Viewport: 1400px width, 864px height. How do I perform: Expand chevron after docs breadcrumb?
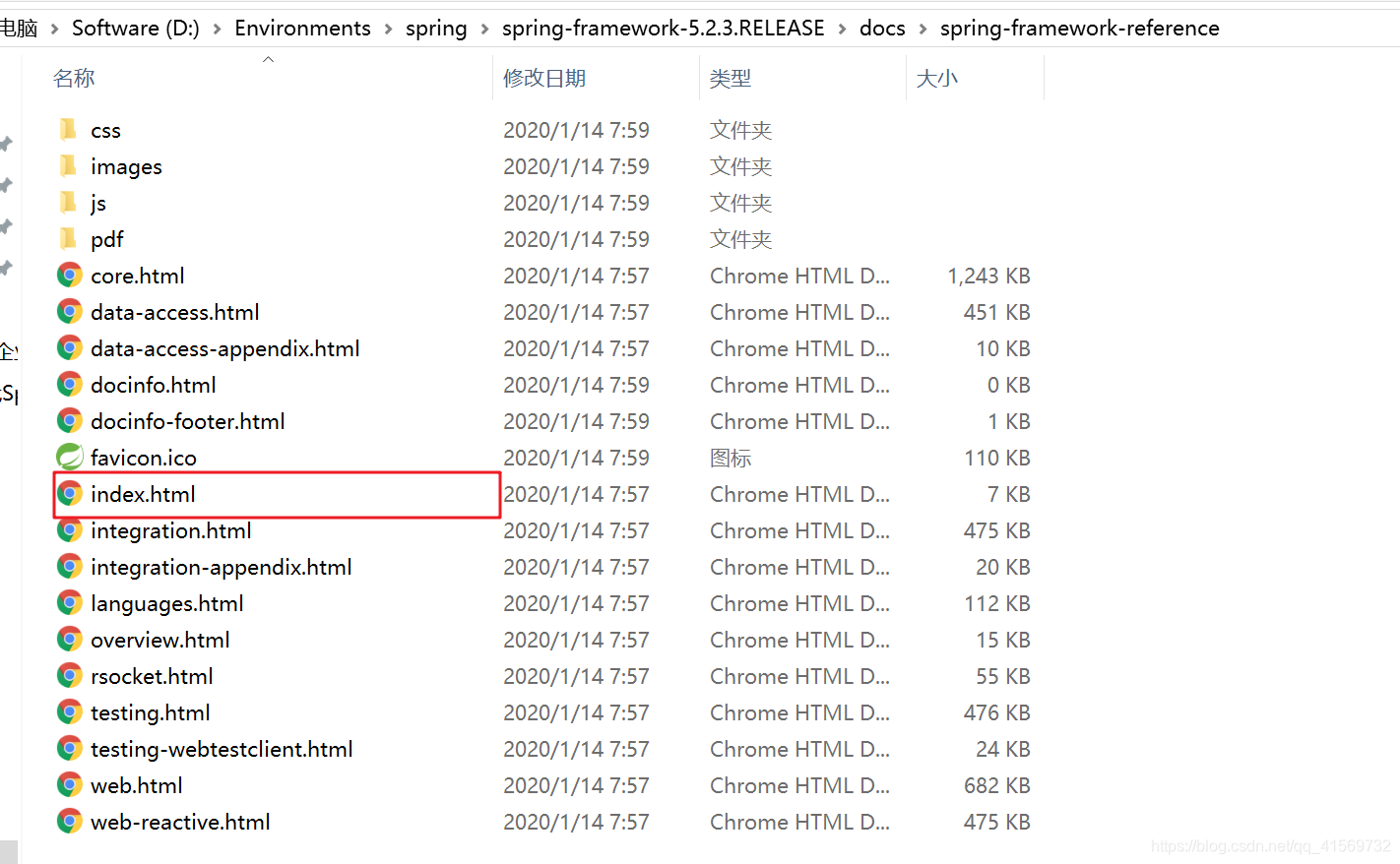point(923,29)
